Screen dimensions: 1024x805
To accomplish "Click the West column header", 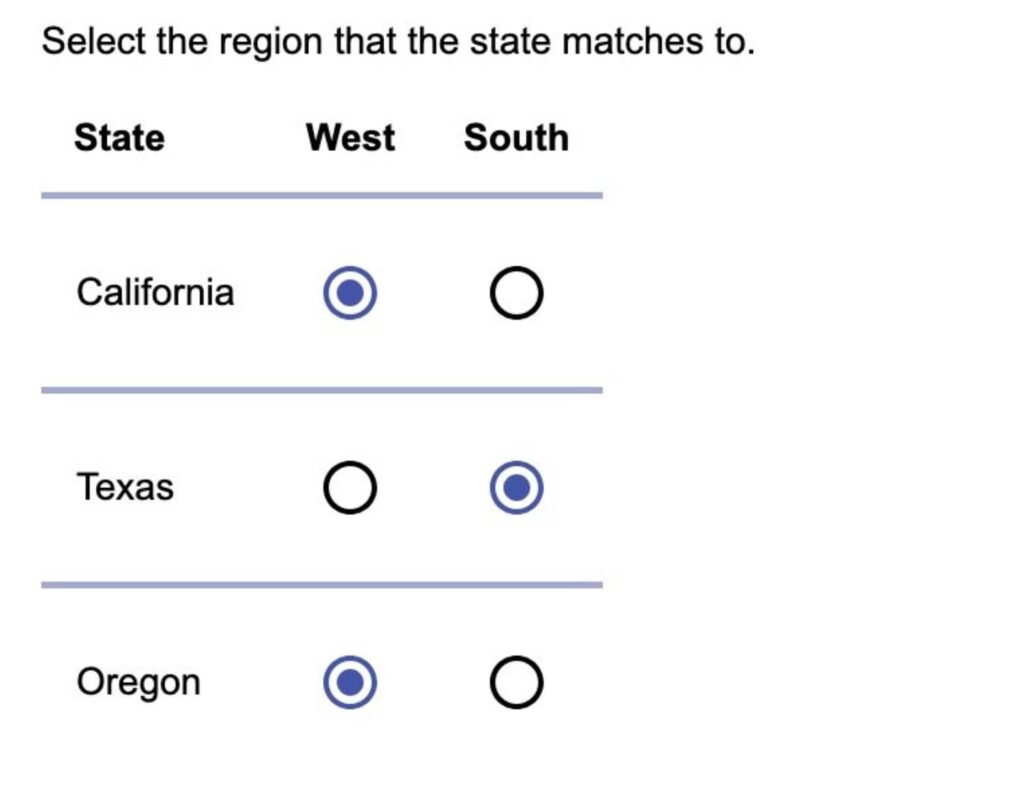I will click(351, 138).
